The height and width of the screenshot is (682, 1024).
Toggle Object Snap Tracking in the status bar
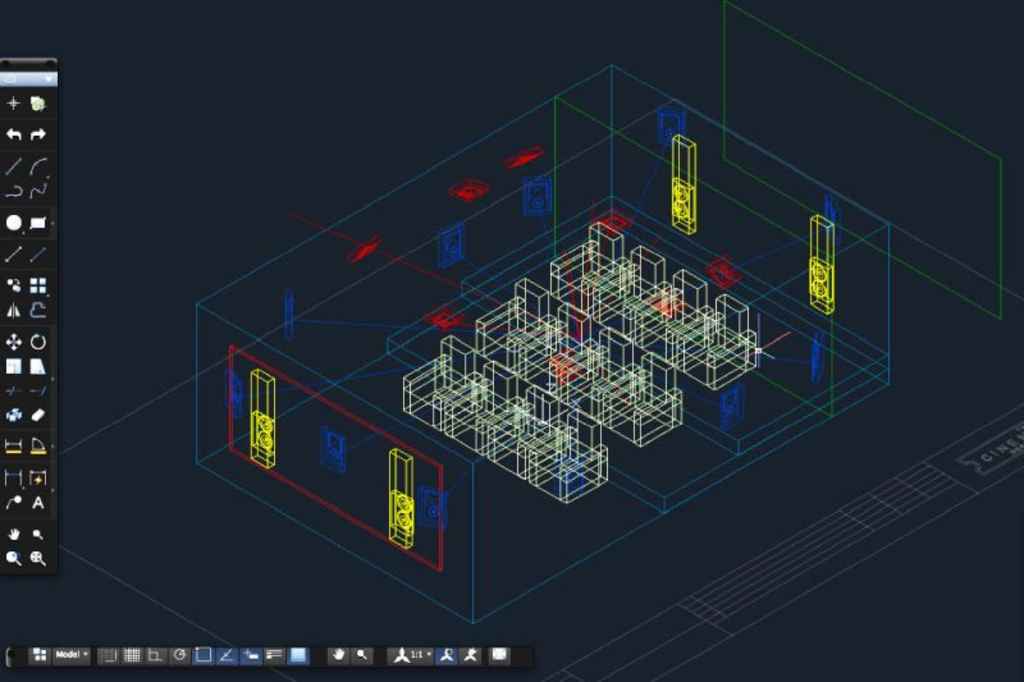[227, 655]
